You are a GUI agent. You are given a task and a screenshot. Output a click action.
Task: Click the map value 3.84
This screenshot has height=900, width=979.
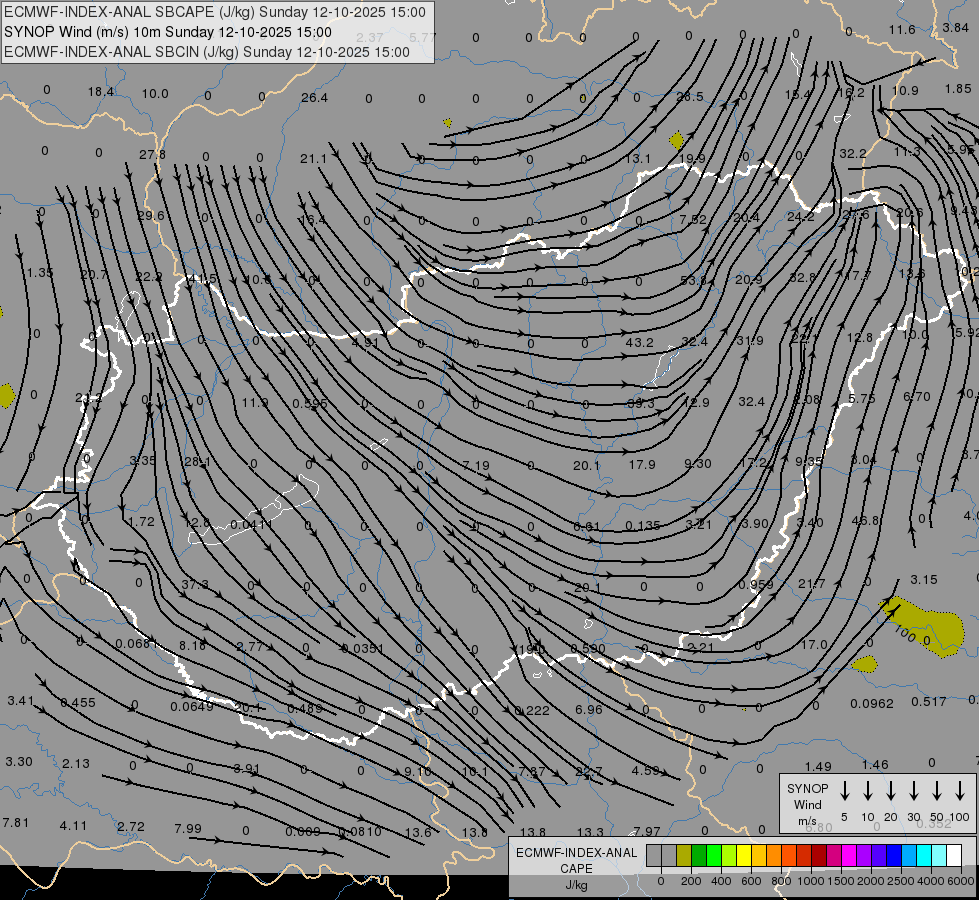click(955, 27)
